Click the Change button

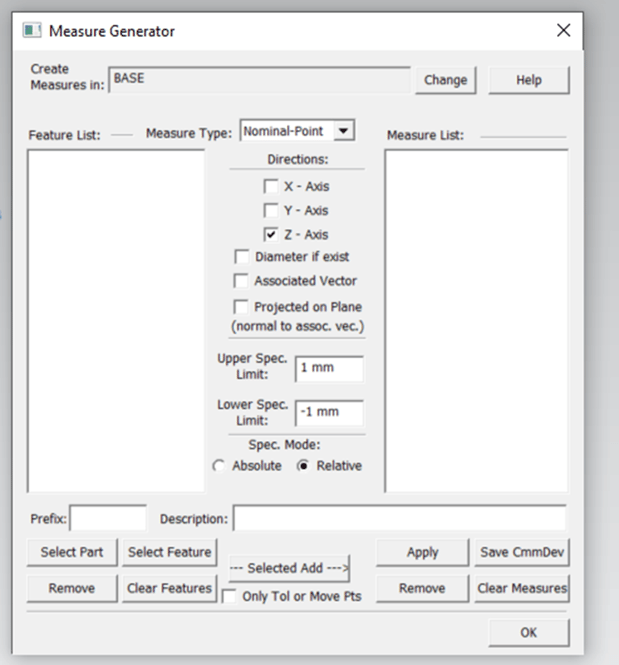click(x=446, y=80)
